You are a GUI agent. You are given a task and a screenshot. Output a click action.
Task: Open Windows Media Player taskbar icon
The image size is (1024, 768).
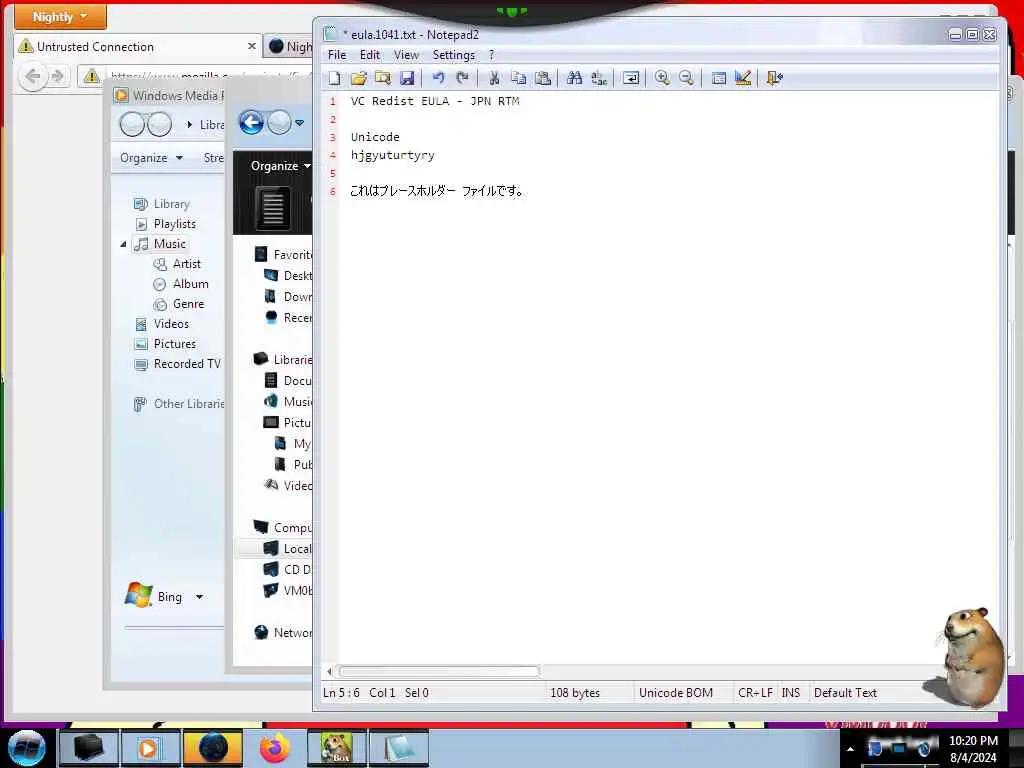(x=149, y=748)
